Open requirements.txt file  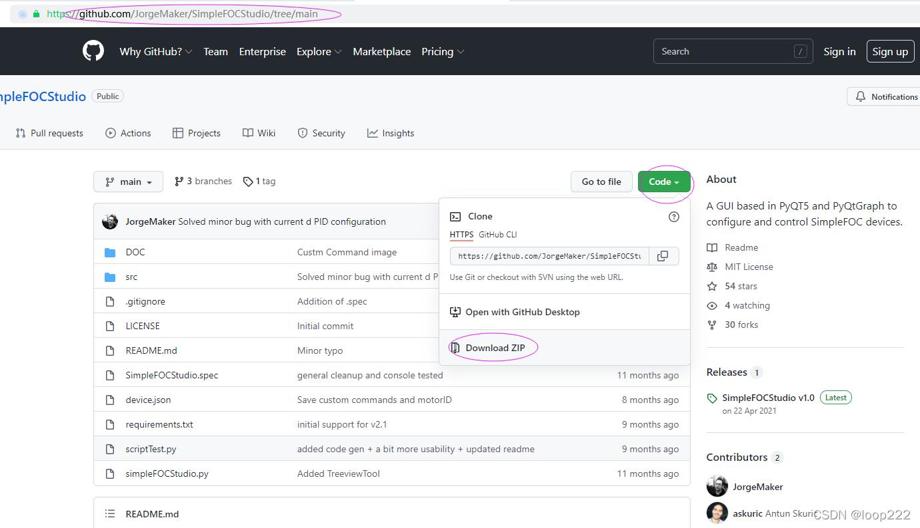159,425
